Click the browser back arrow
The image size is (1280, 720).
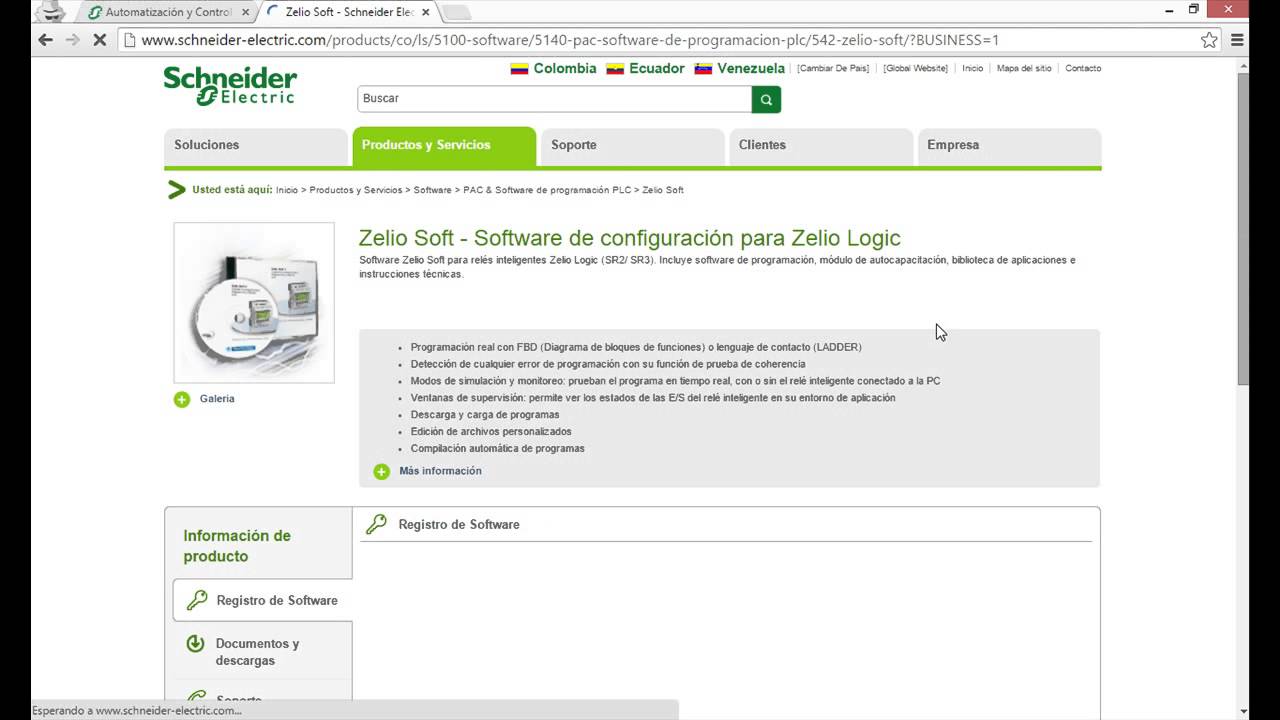point(44,40)
